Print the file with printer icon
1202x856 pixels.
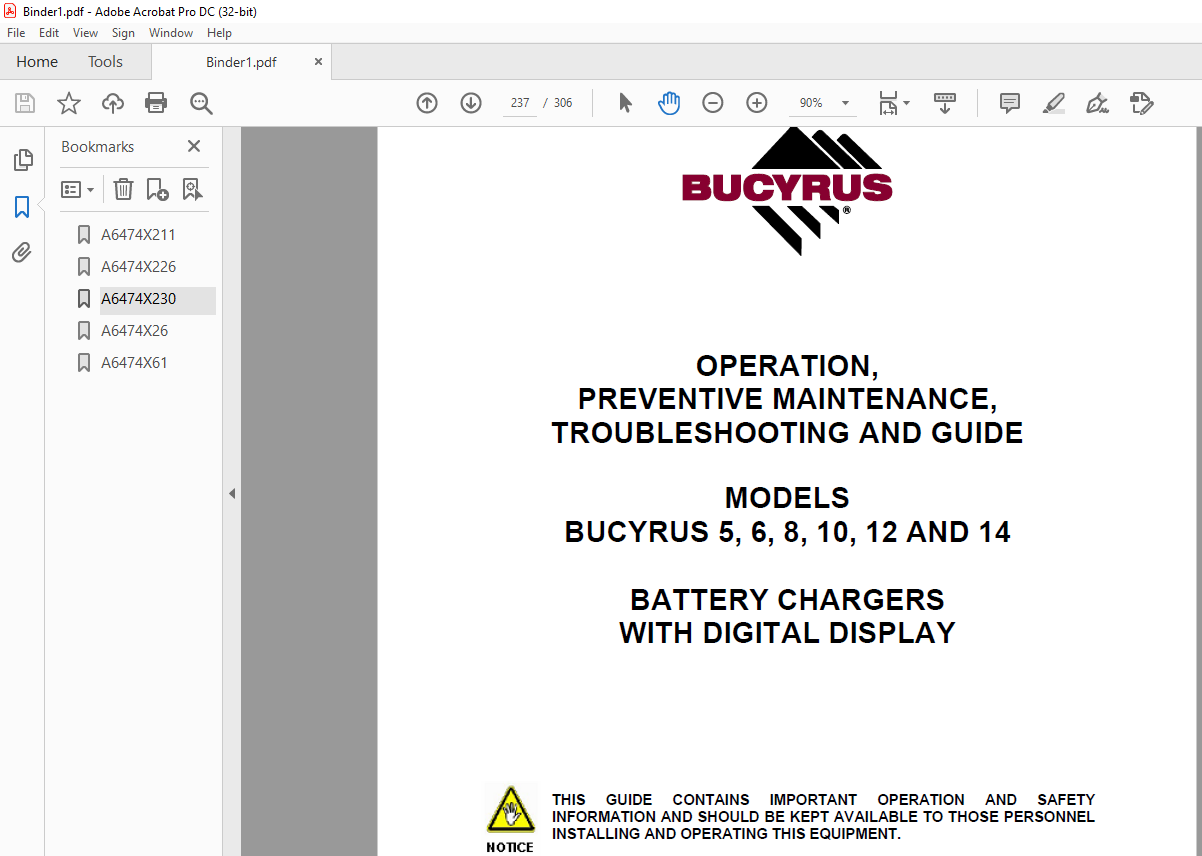coord(156,103)
